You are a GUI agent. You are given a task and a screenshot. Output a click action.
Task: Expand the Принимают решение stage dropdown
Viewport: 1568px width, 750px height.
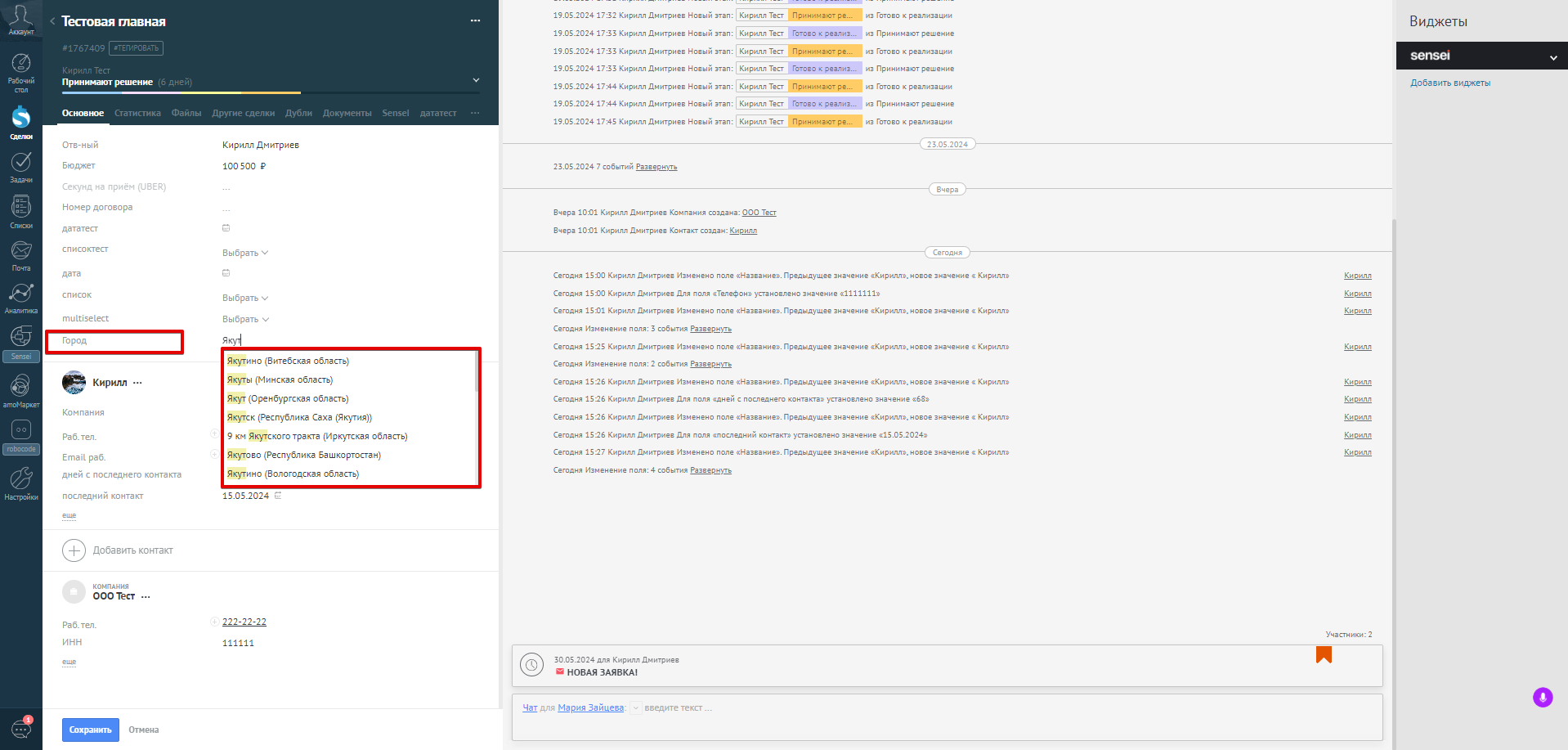tap(476, 80)
